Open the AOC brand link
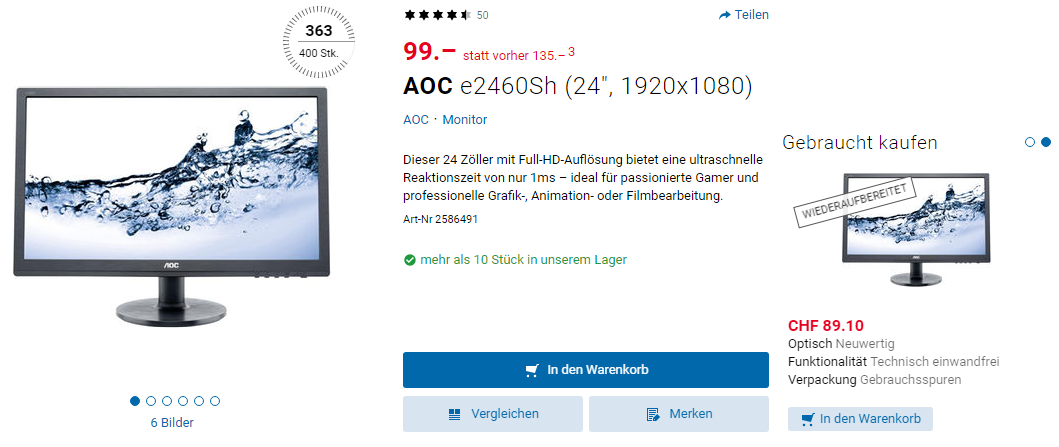The width and height of the screenshot is (1059, 447). [416, 120]
